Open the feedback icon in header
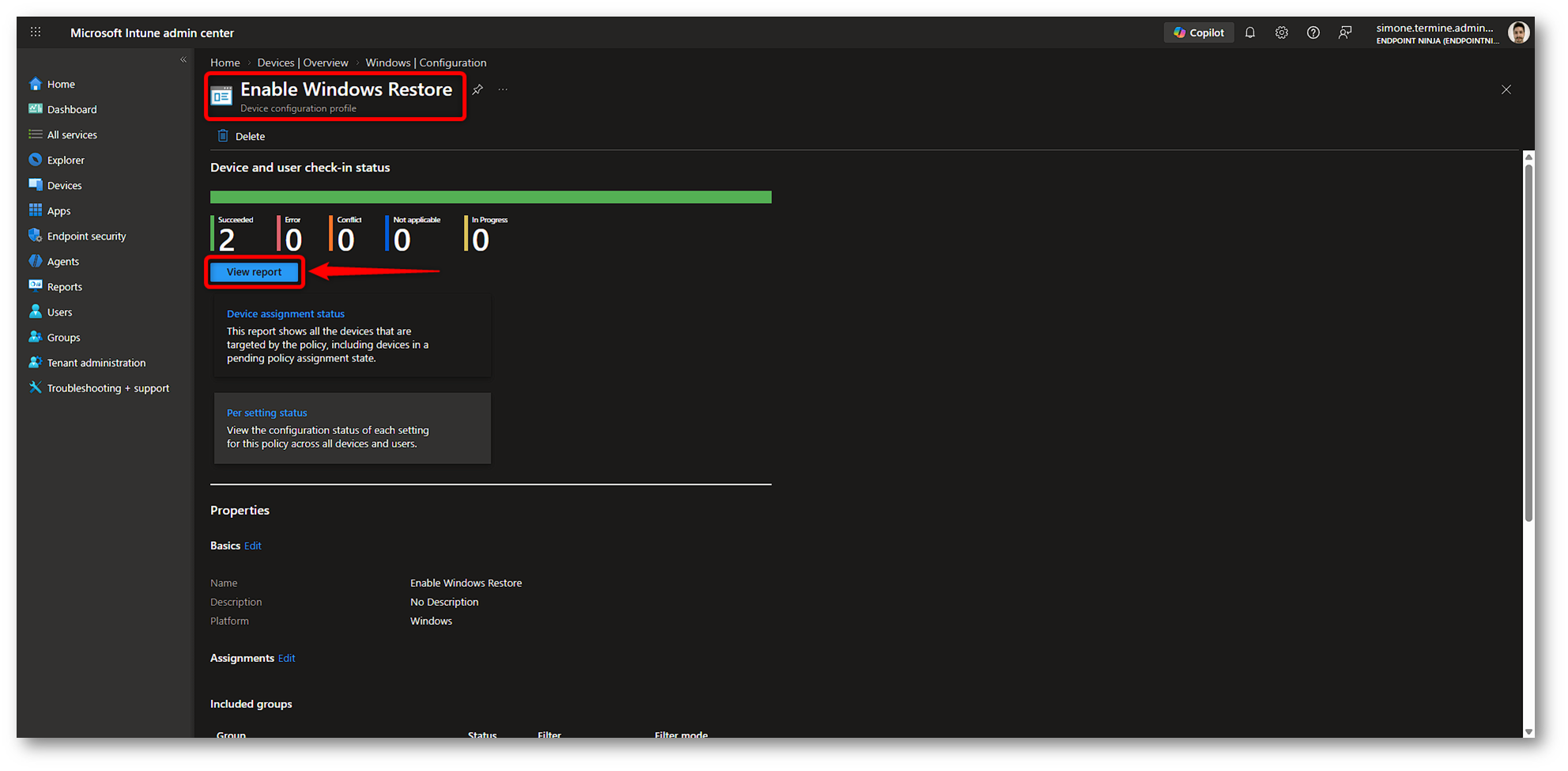 [x=1345, y=32]
